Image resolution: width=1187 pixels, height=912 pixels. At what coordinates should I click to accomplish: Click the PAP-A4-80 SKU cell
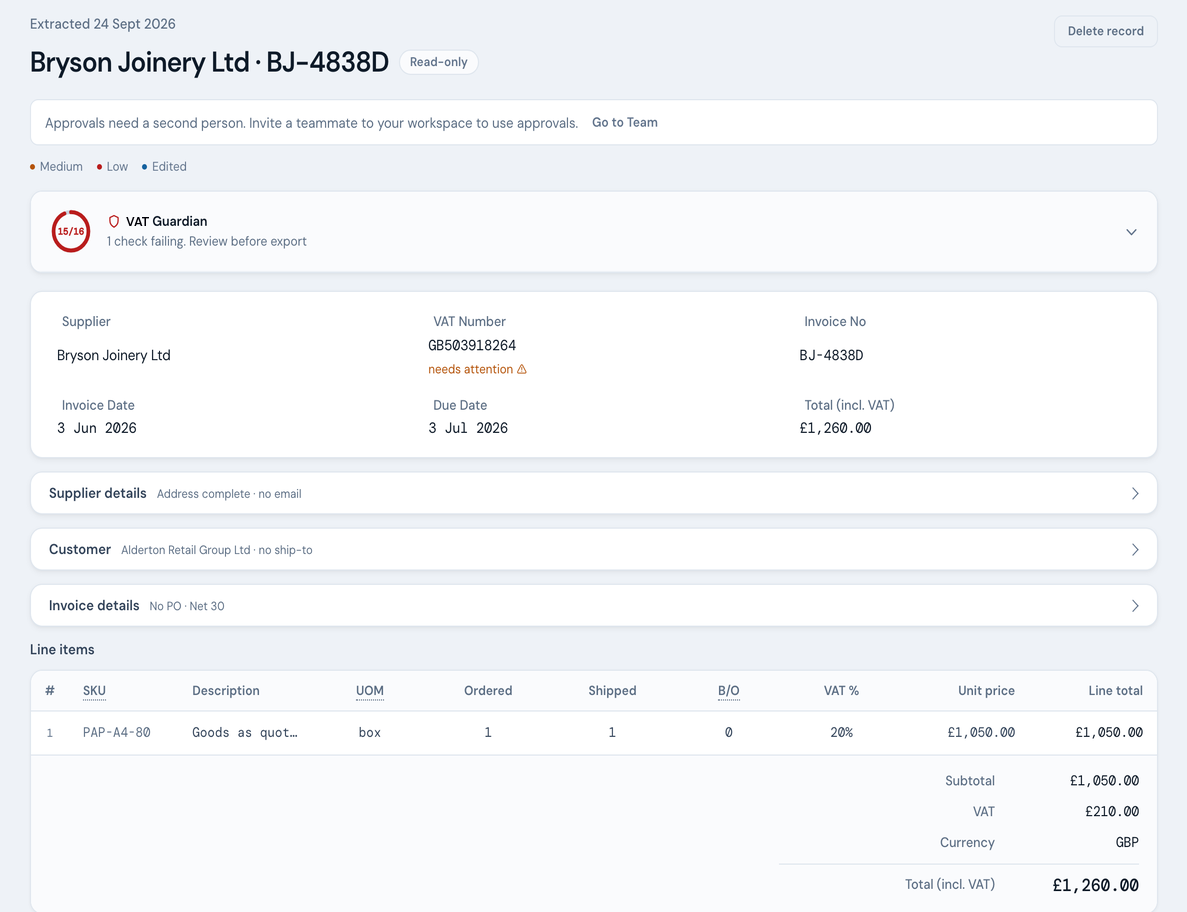tap(117, 732)
